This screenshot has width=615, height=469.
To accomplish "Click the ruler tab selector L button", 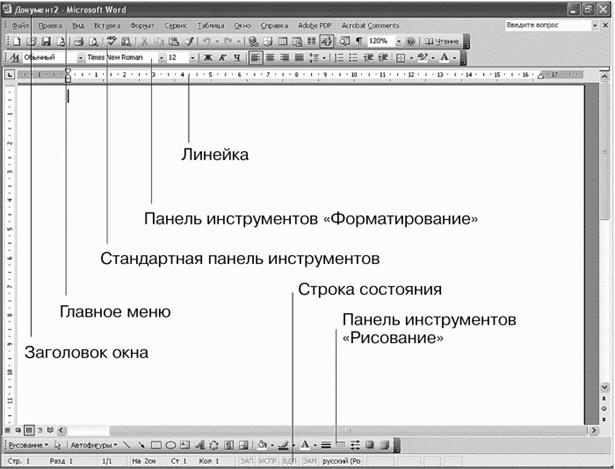I will tap(10, 74).
